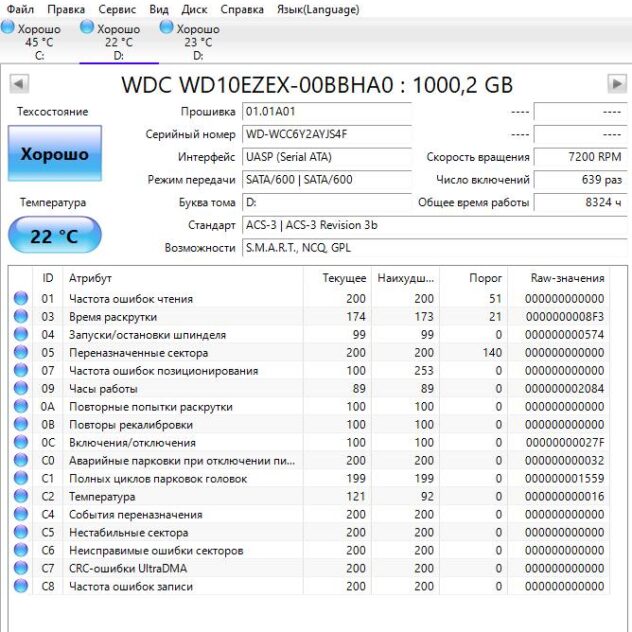Click status icon of Часы работы row
The height and width of the screenshot is (632, 632).
point(21,388)
